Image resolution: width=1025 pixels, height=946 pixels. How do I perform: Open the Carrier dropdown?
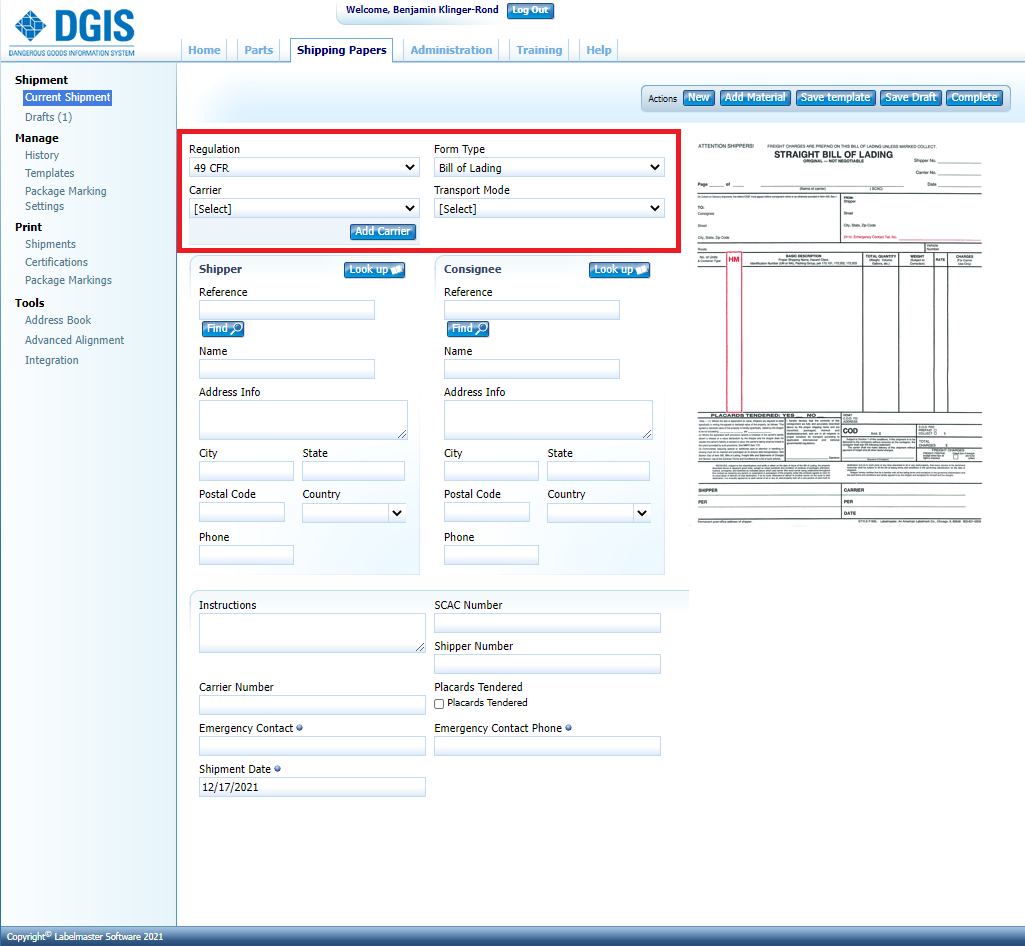tap(304, 209)
